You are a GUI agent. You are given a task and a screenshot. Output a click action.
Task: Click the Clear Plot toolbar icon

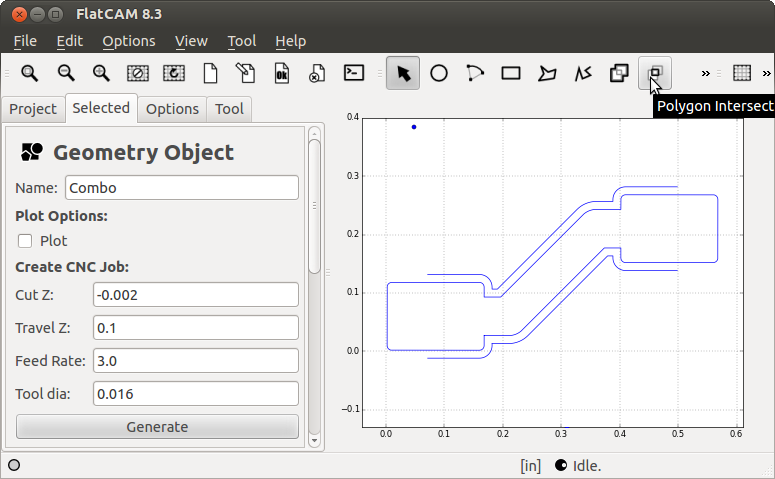(137, 73)
